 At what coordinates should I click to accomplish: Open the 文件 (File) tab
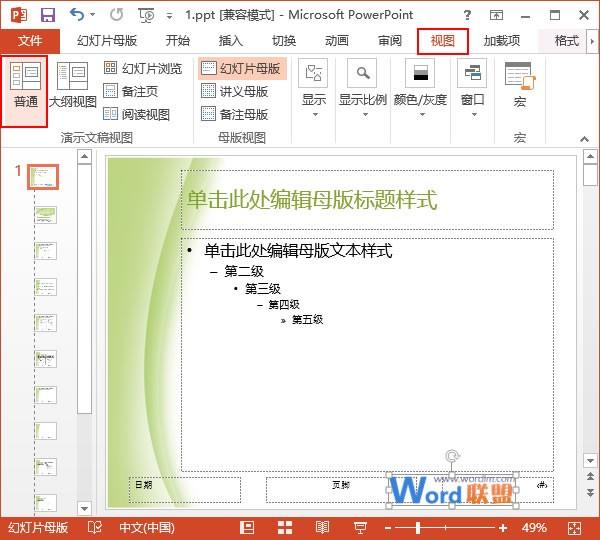pyautogui.click(x=30, y=41)
